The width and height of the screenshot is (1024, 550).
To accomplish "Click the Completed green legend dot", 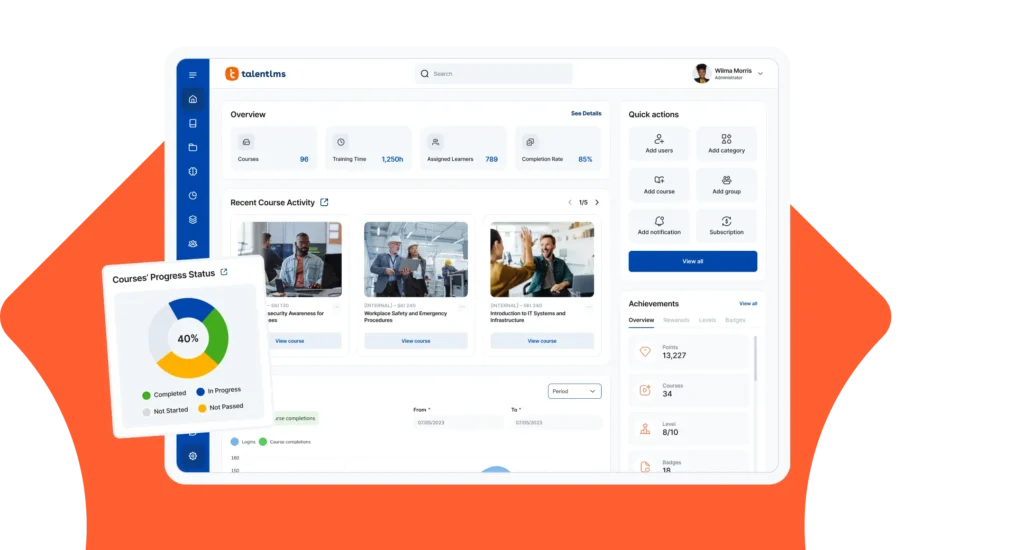I will click(146, 395).
